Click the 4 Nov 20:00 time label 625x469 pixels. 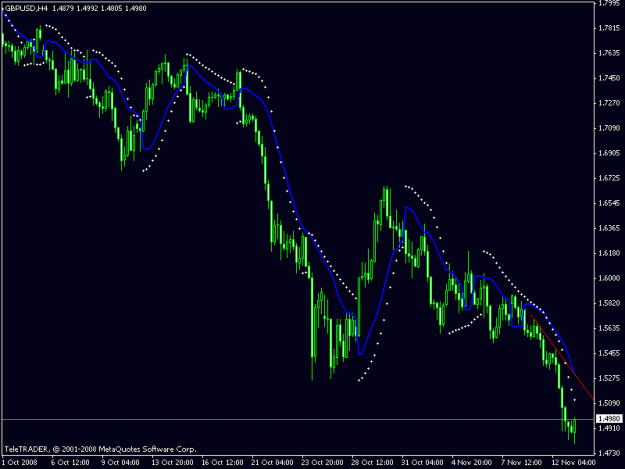(x=472, y=463)
